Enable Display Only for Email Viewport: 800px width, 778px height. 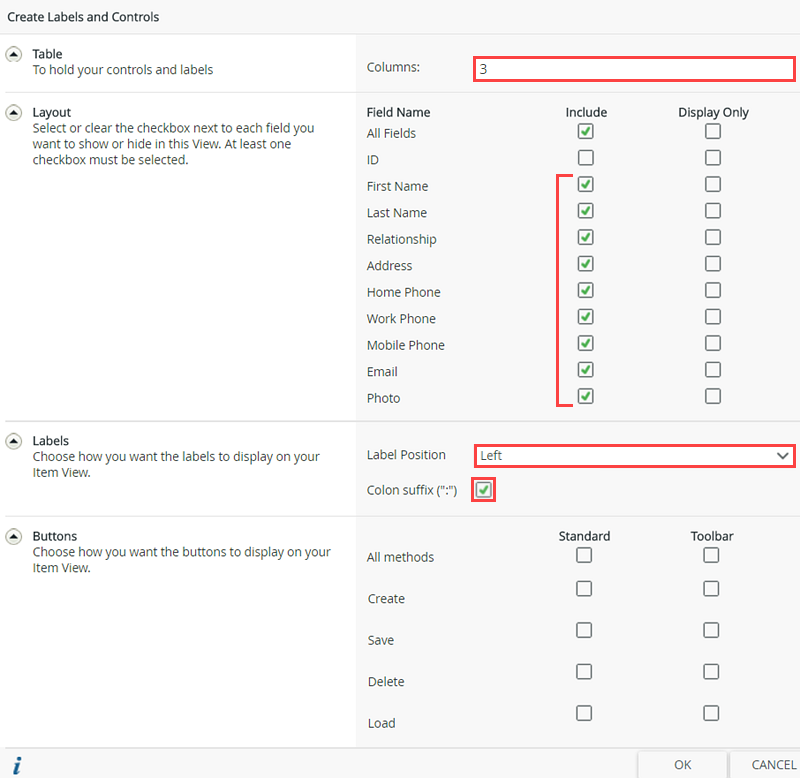pos(712,369)
